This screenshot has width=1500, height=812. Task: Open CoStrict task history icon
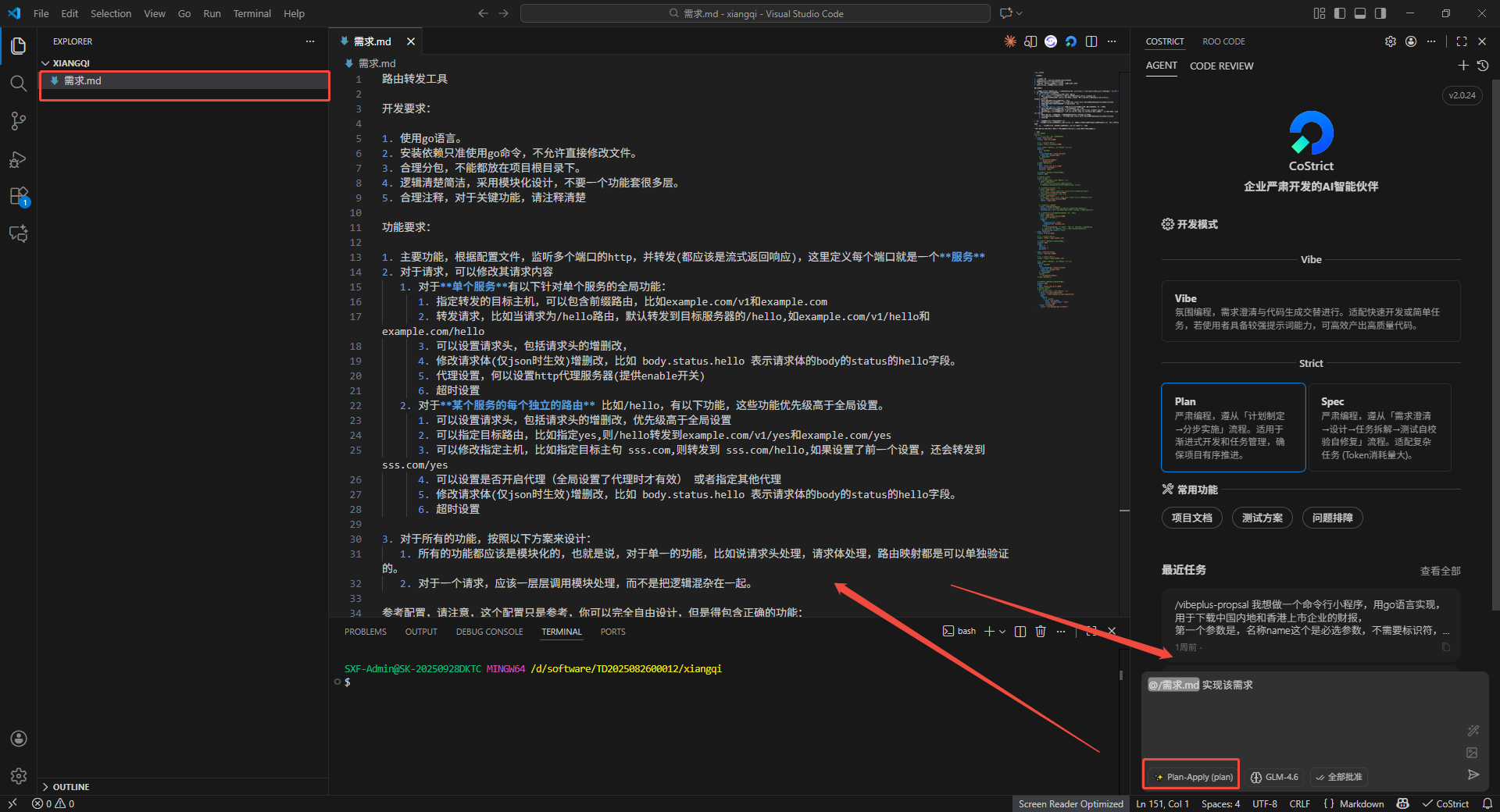coord(1483,66)
